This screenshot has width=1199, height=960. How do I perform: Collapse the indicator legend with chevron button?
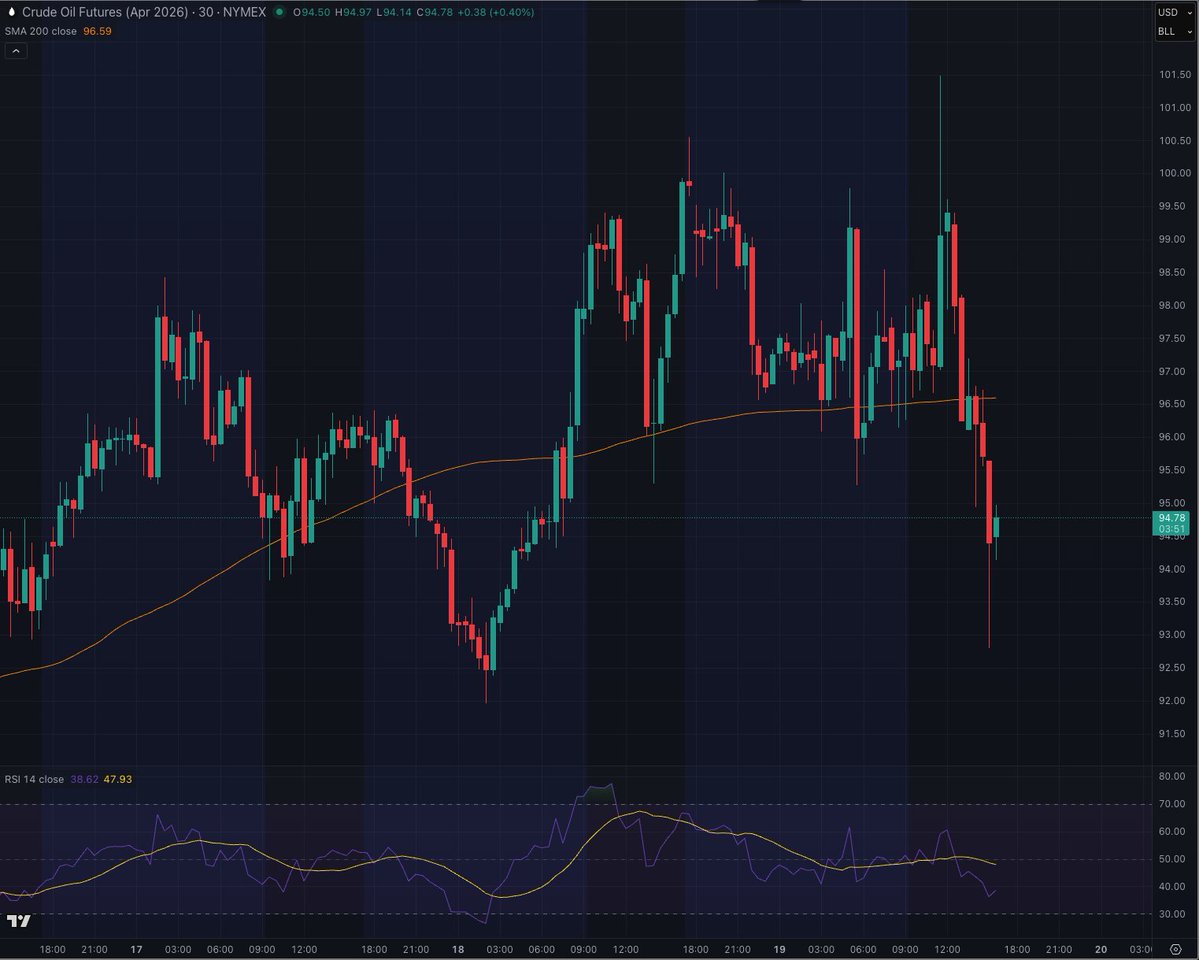(x=16, y=51)
